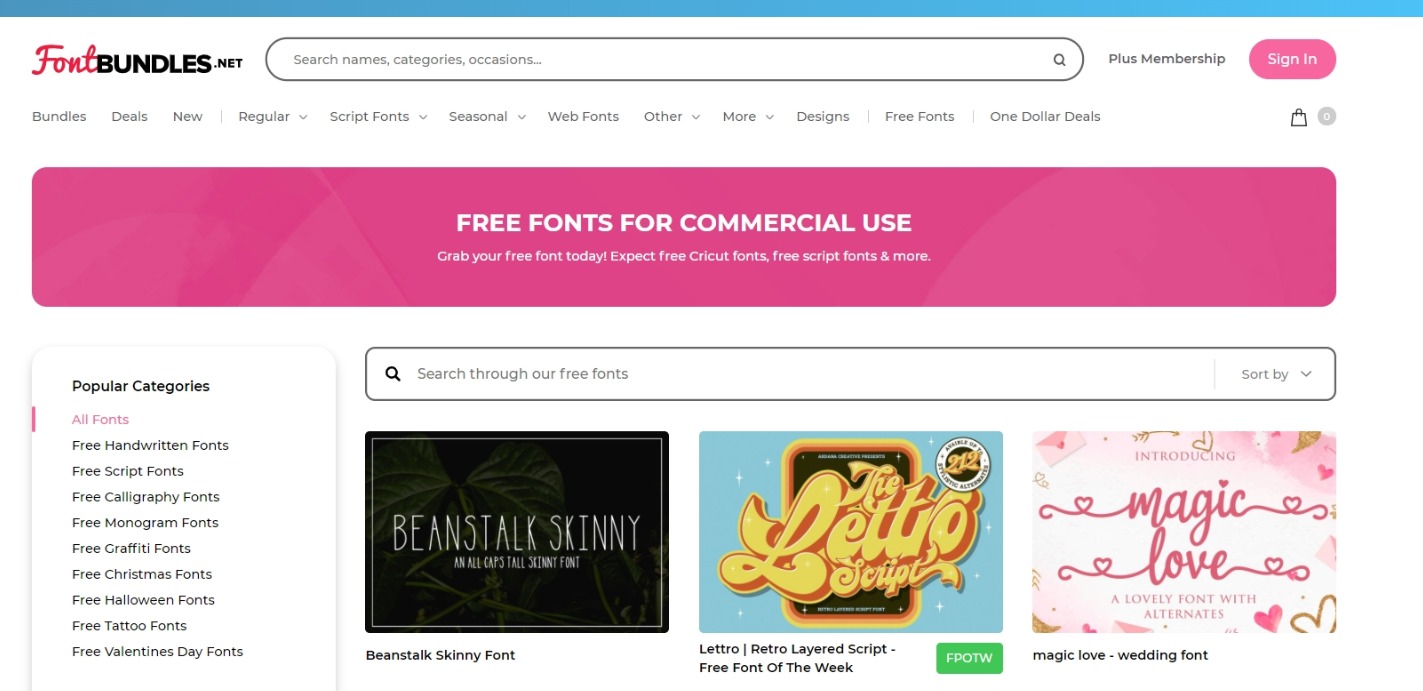
Task: Open the Beanstalk Skinny Font preview
Action: click(x=516, y=531)
